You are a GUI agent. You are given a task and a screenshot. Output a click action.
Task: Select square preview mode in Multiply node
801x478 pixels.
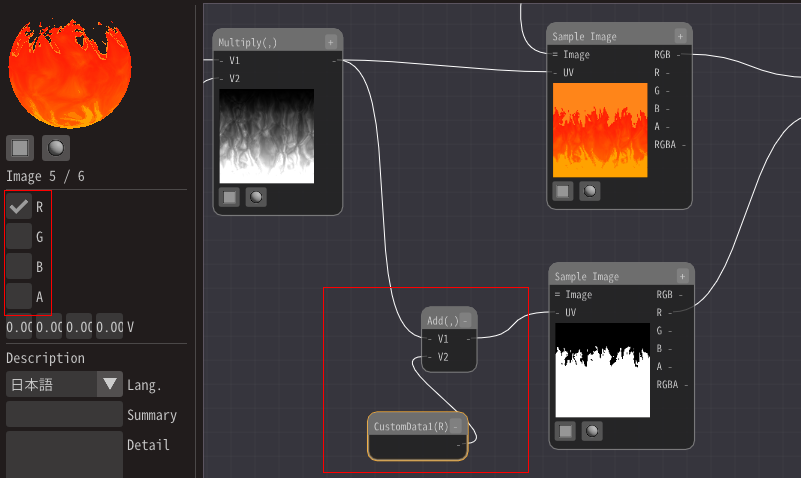[230, 197]
